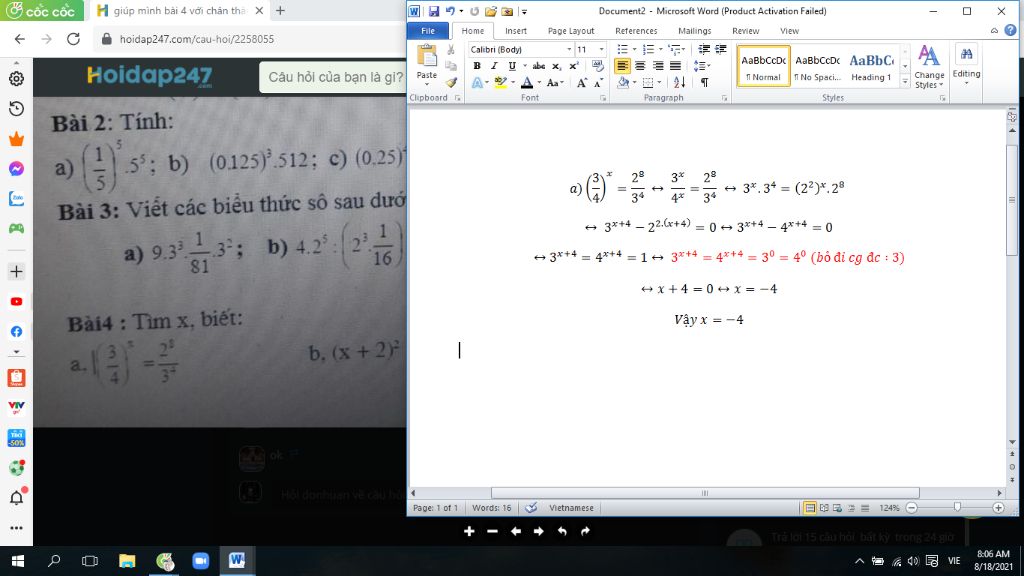
Task: Click the Clear Formatting icon
Action: tap(598, 66)
